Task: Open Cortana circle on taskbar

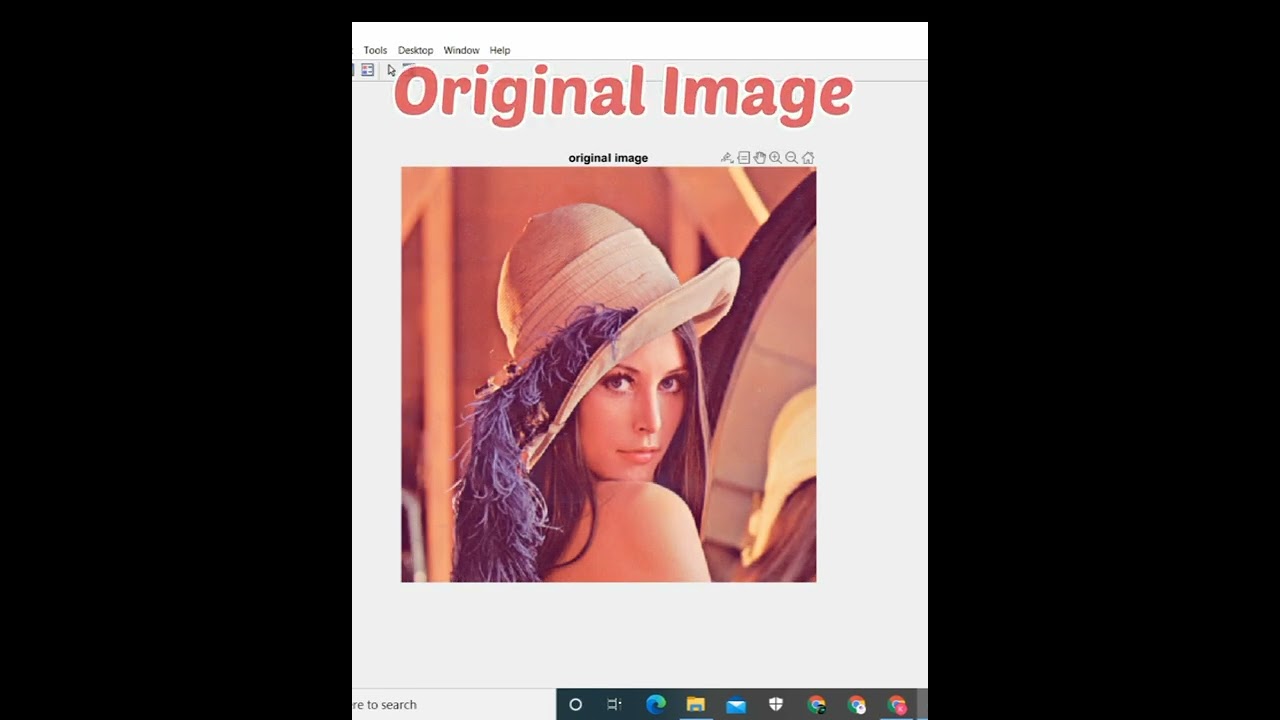Action: click(x=575, y=704)
